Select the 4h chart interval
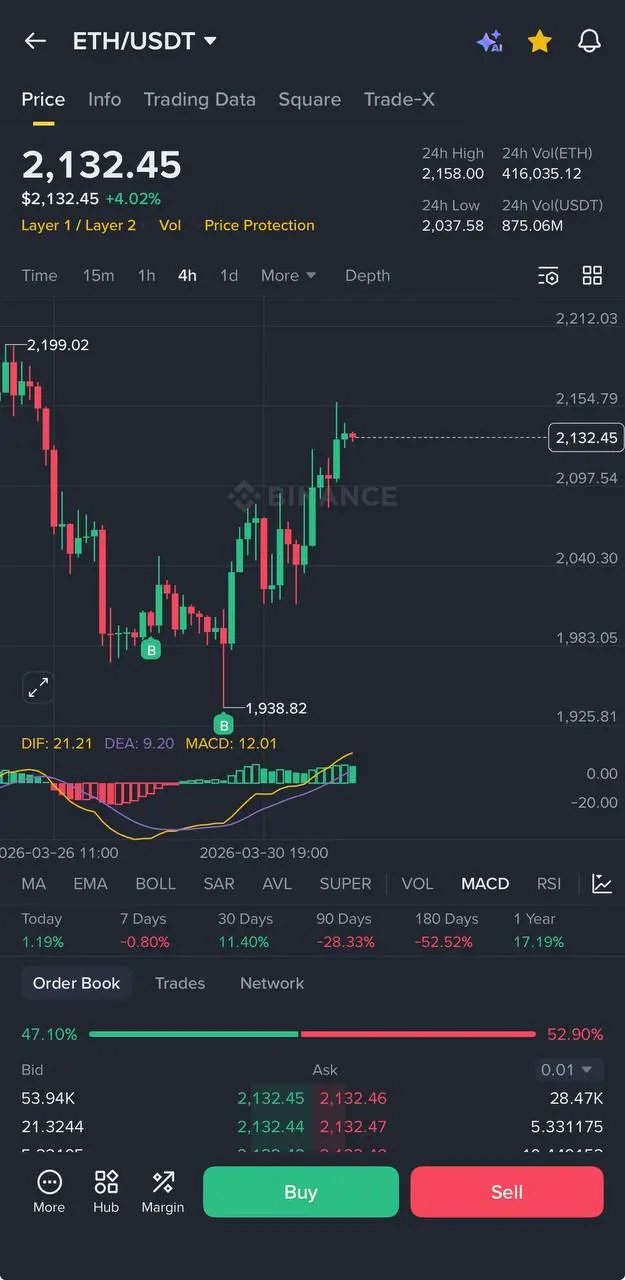This screenshot has height=1280, width=625. click(x=187, y=275)
